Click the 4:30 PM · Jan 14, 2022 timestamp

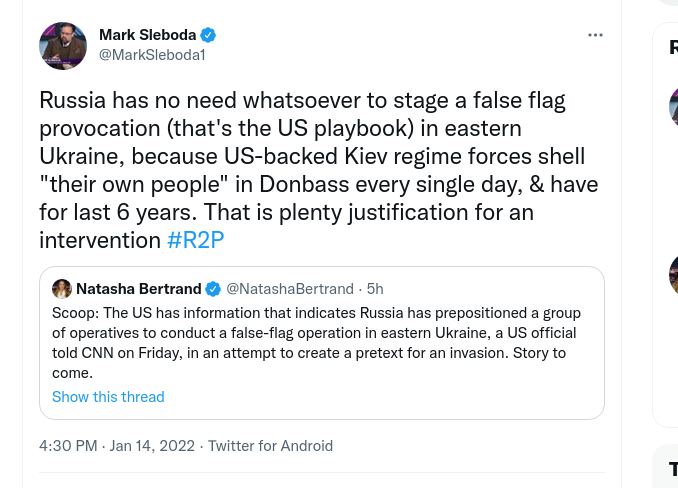coord(117,446)
